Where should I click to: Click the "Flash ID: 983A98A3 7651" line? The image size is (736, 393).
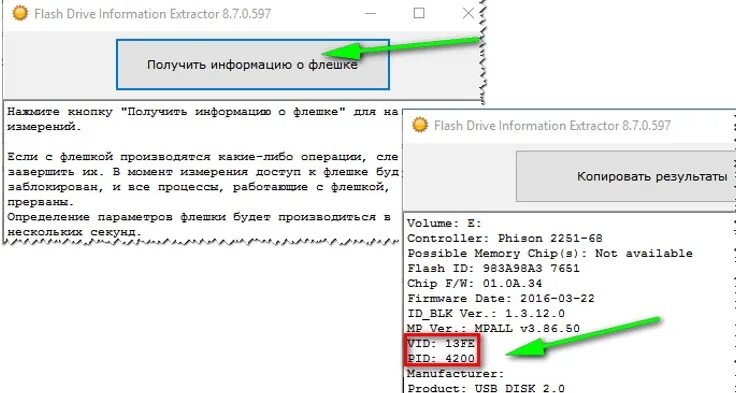493,269
